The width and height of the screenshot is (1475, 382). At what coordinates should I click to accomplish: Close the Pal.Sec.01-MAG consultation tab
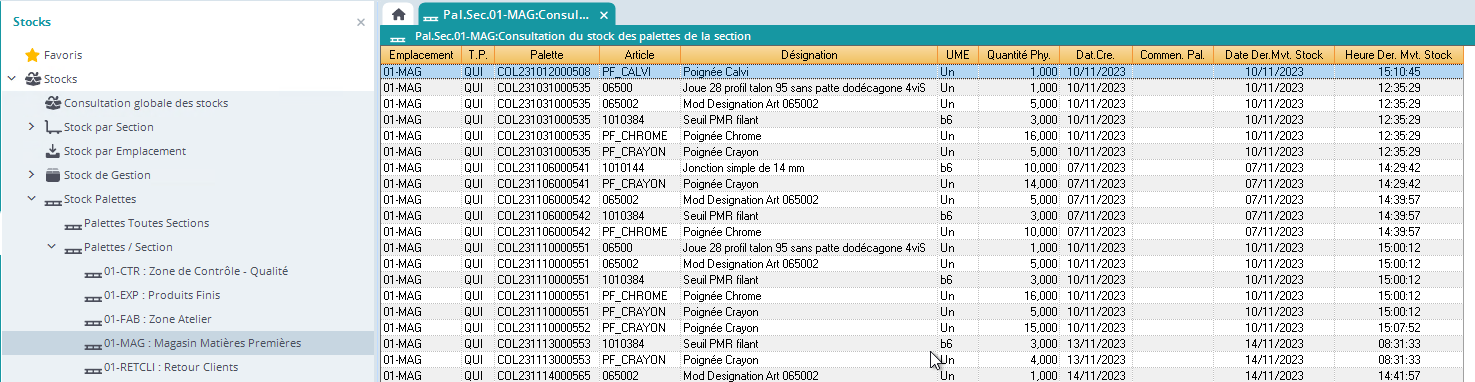[603, 16]
